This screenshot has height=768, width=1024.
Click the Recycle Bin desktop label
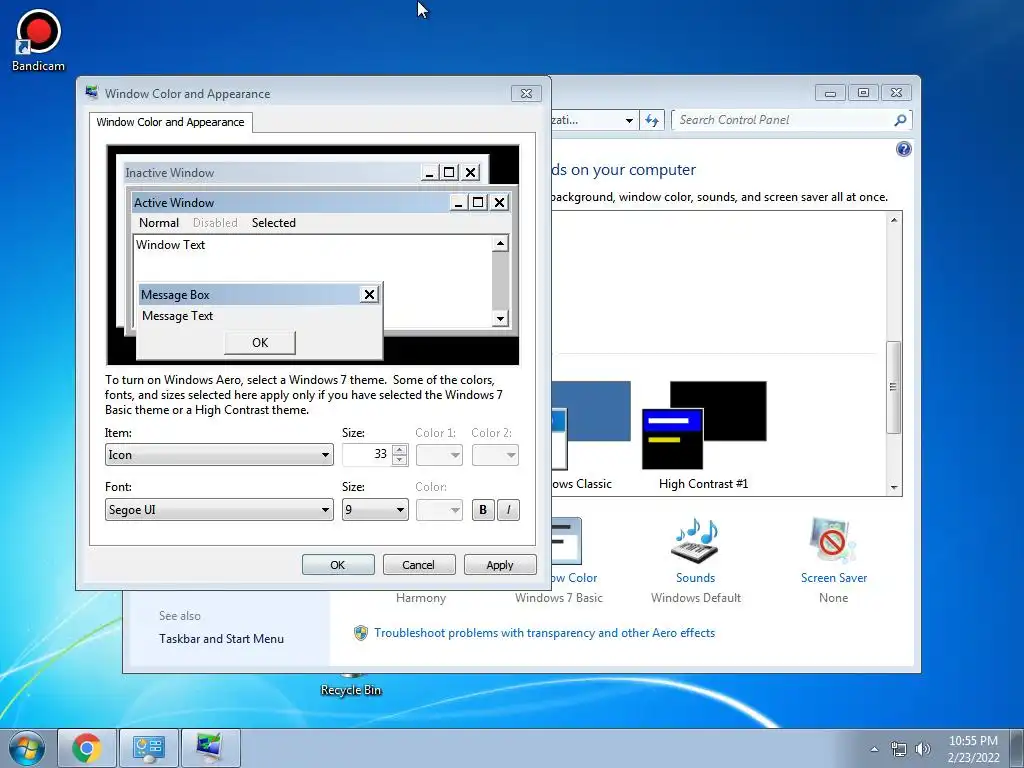tap(351, 690)
